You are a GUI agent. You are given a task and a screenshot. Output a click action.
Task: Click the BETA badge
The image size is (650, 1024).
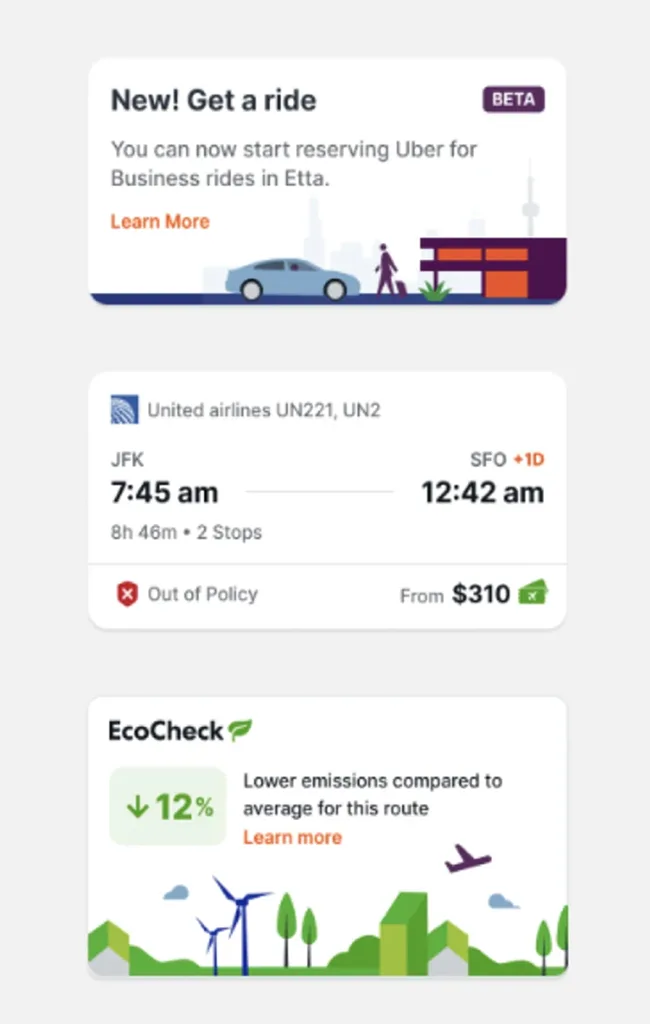[513, 100]
